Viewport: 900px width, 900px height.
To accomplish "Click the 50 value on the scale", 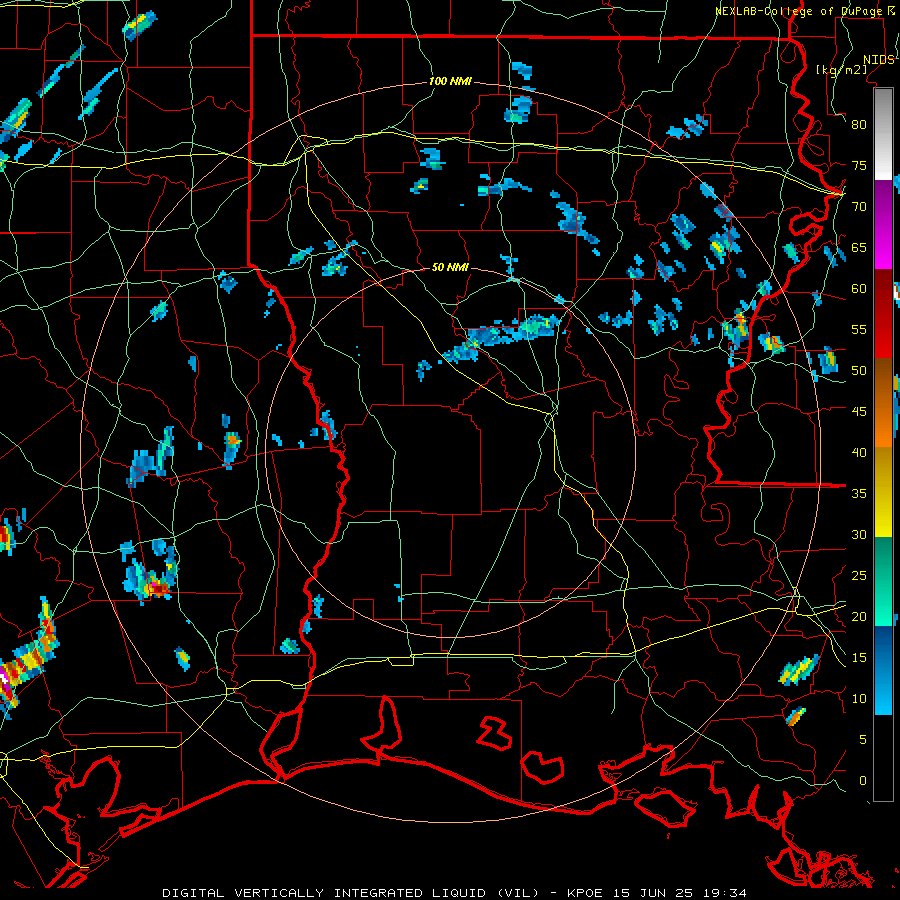I will [x=859, y=371].
